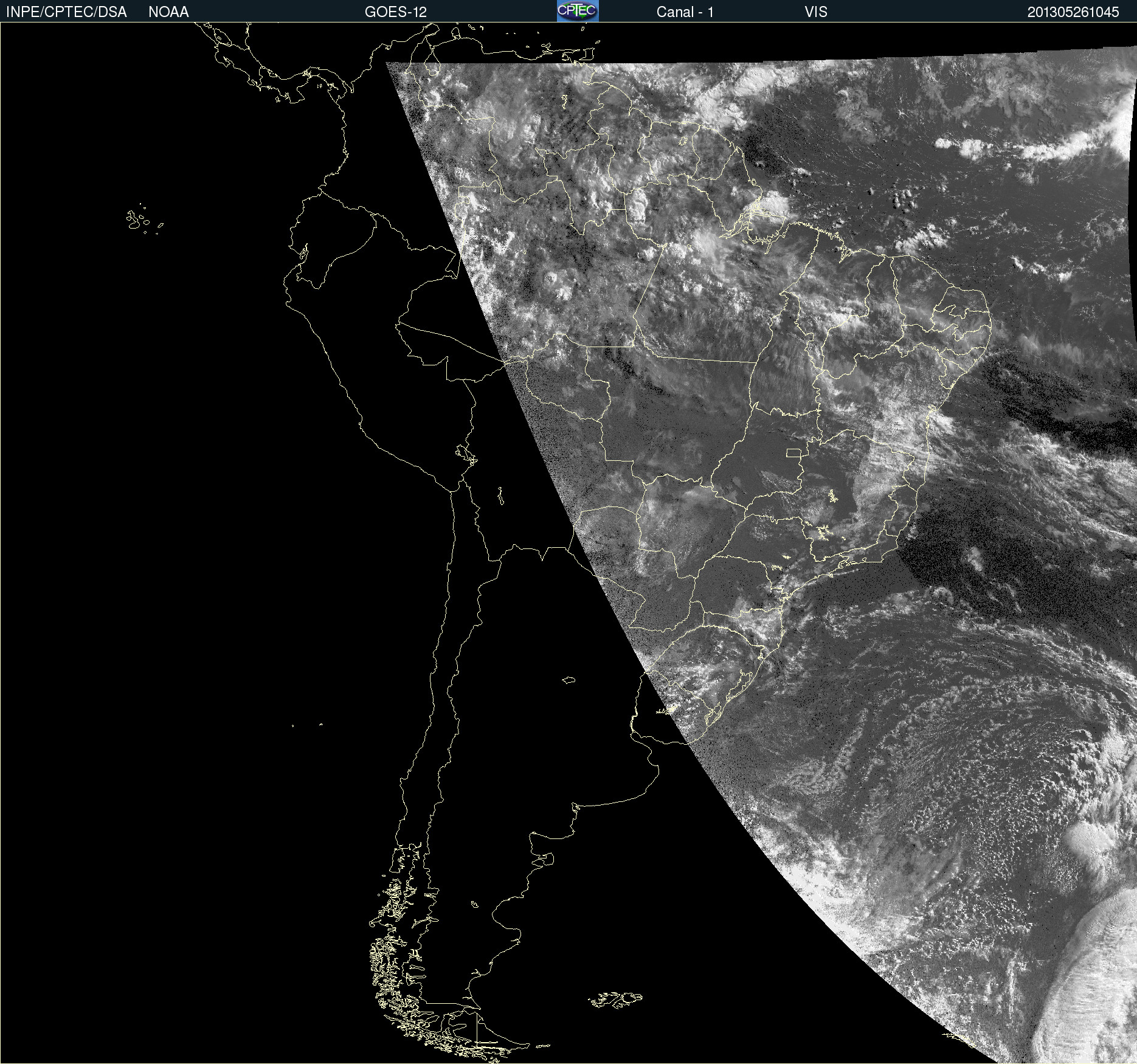1137x1064 pixels.
Task: Click the Canal - 1 label
Action: point(685,12)
